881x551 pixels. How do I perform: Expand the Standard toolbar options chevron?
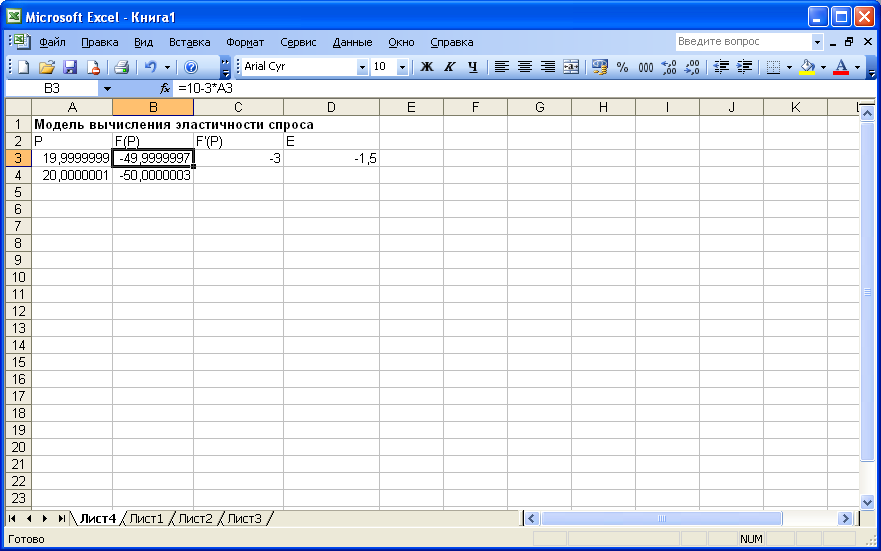[x=225, y=67]
